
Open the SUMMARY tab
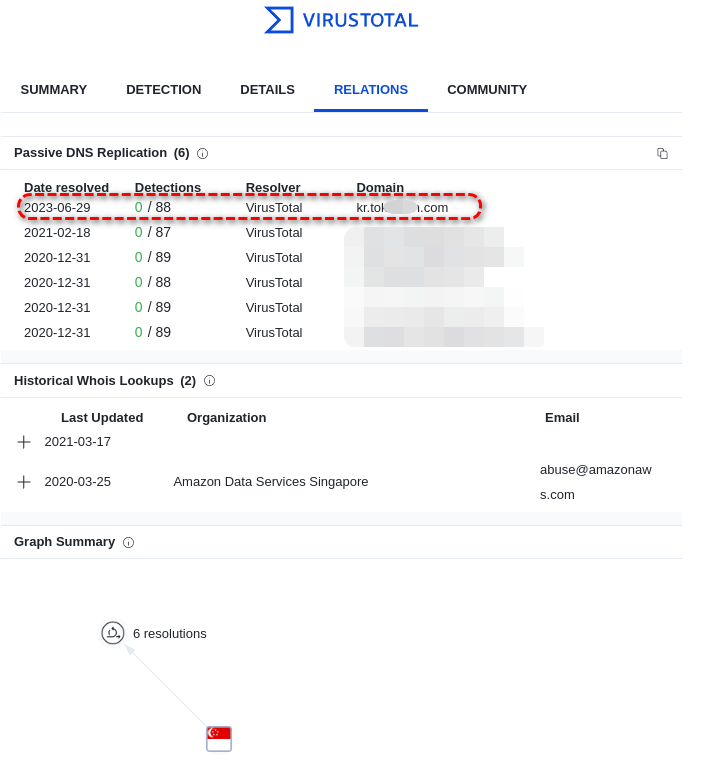54,90
